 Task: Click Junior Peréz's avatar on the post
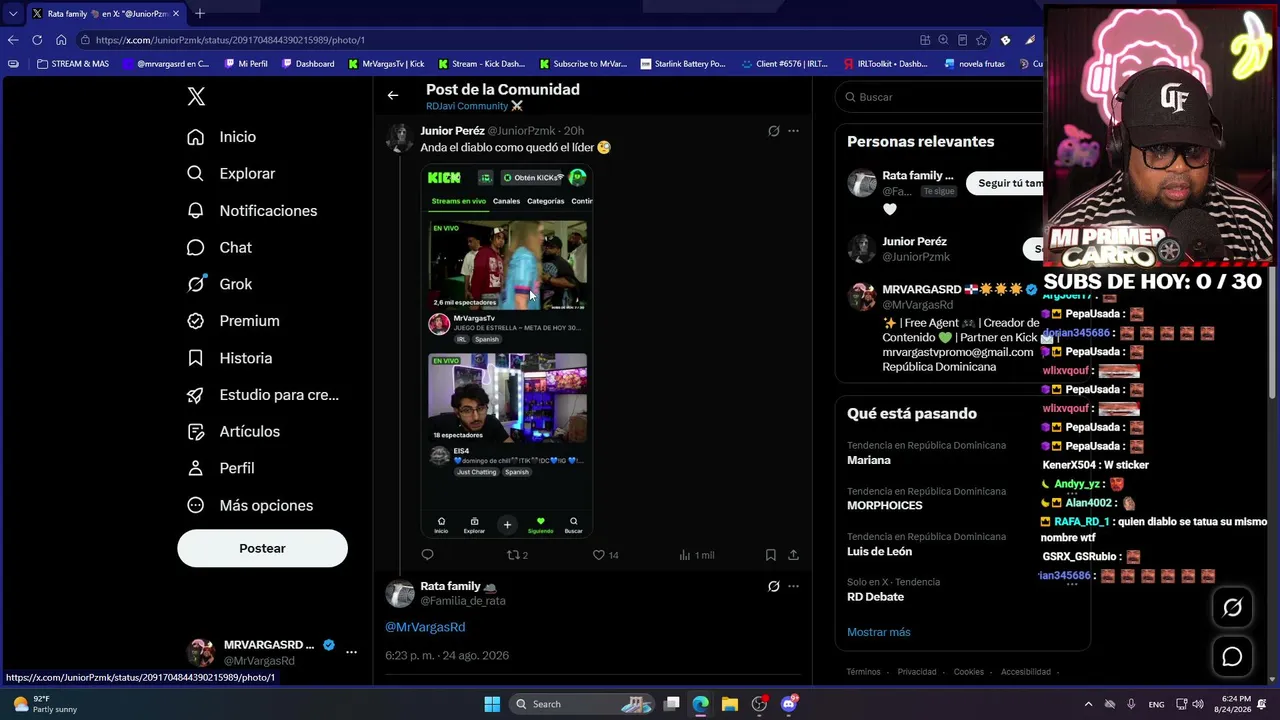[x=400, y=138]
